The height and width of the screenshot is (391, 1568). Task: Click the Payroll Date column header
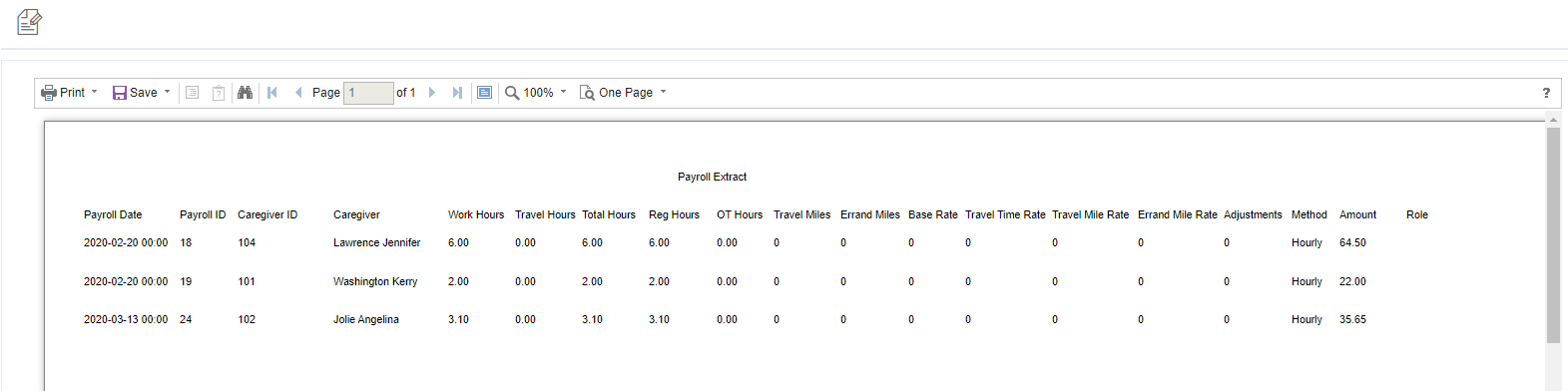(113, 214)
